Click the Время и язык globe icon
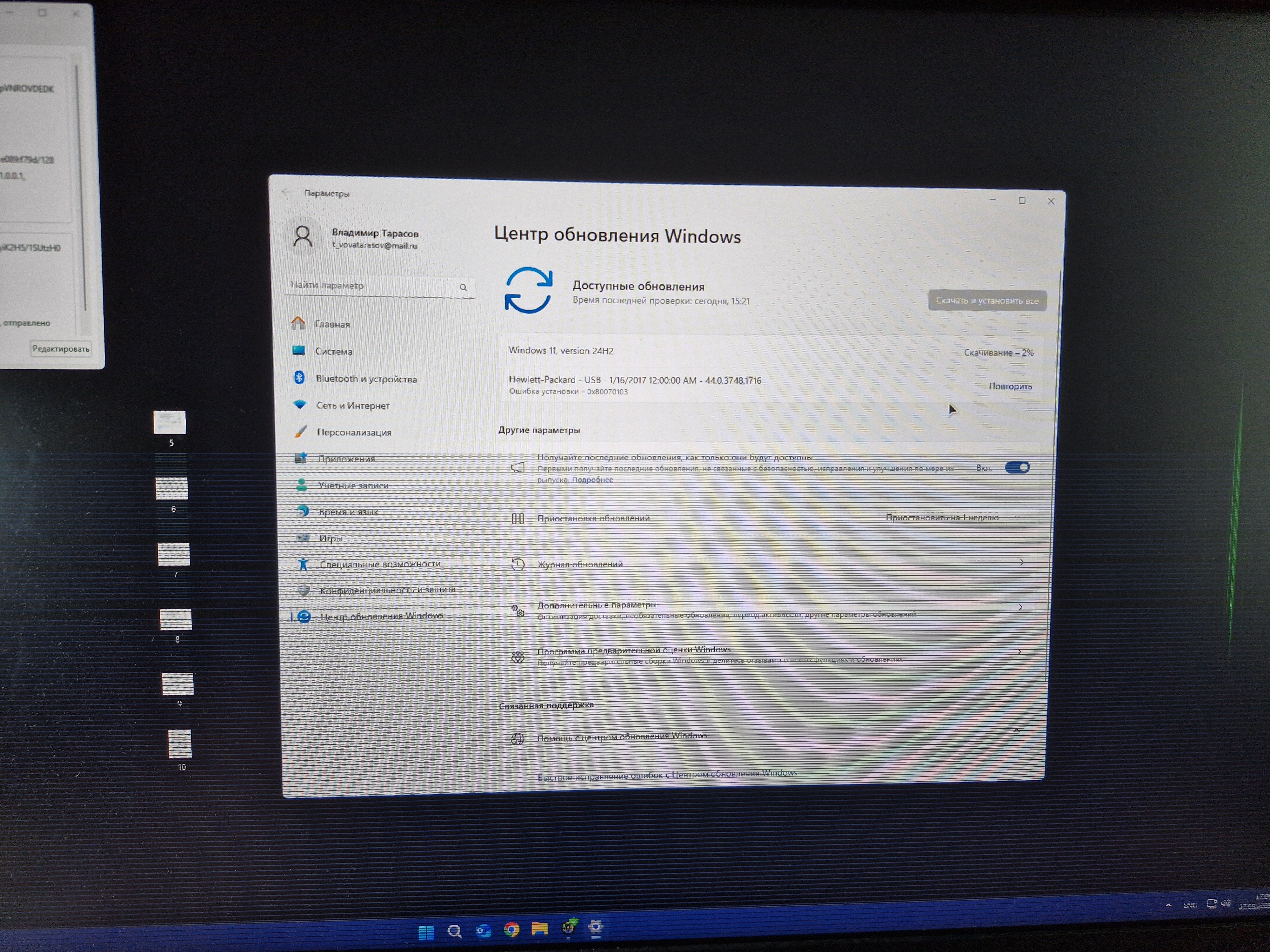The width and height of the screenshot is (1270, 952). click(x=302, y=511)
